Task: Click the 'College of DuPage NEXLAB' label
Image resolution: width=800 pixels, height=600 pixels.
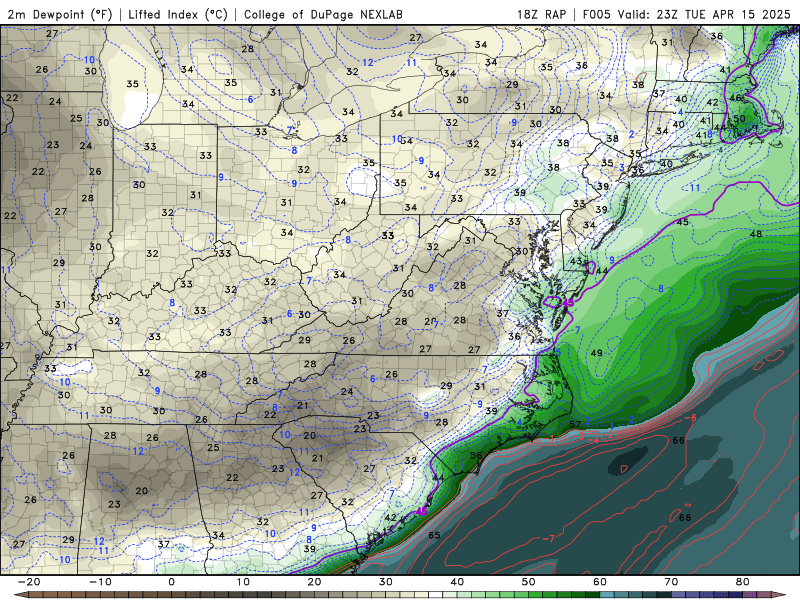Action: (x=323, y=14)
